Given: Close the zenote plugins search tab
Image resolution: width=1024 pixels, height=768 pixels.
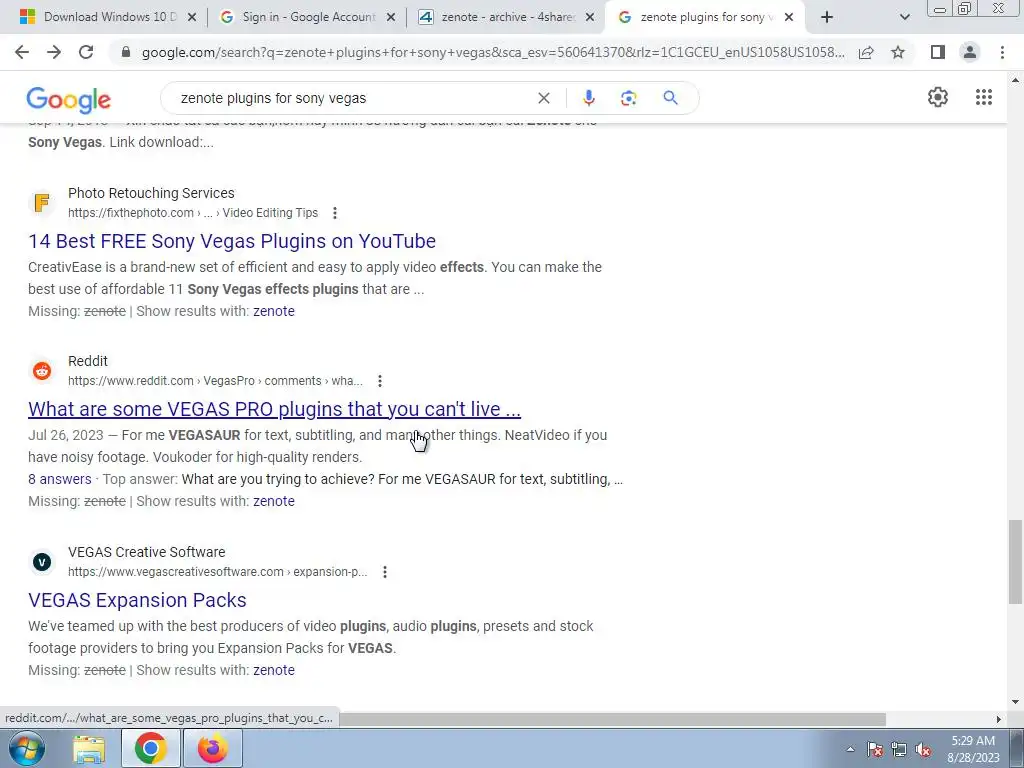Looking at the screenshot, I should (x=789, y=18).
